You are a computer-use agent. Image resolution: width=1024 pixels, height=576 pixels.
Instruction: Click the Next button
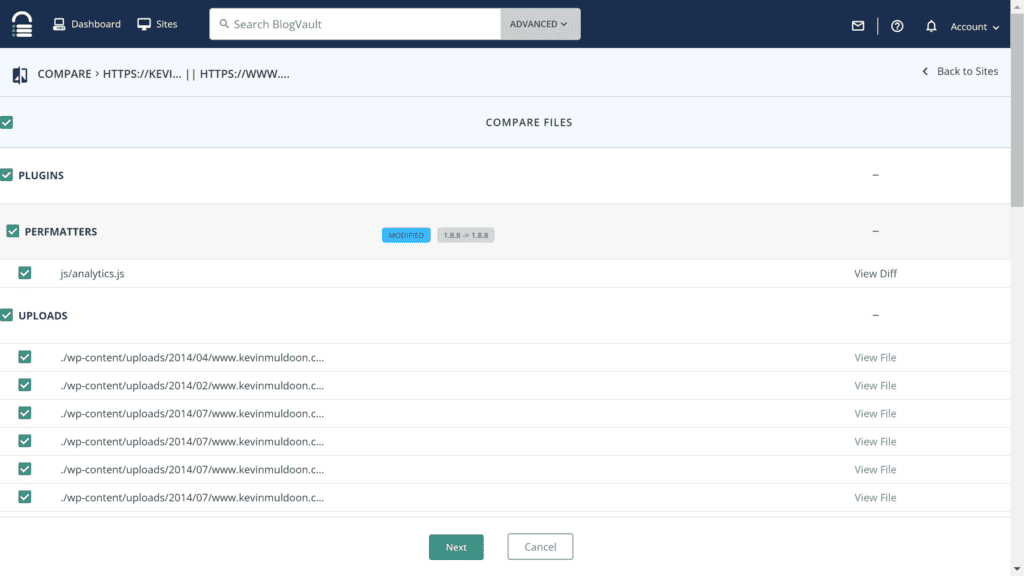coord(456,547)
